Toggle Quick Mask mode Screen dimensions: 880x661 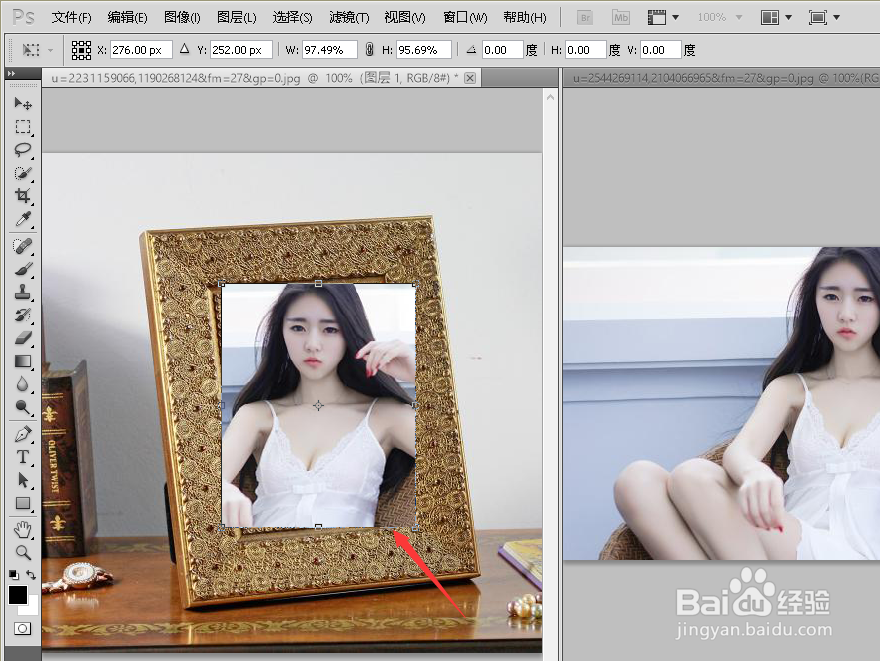22,628
